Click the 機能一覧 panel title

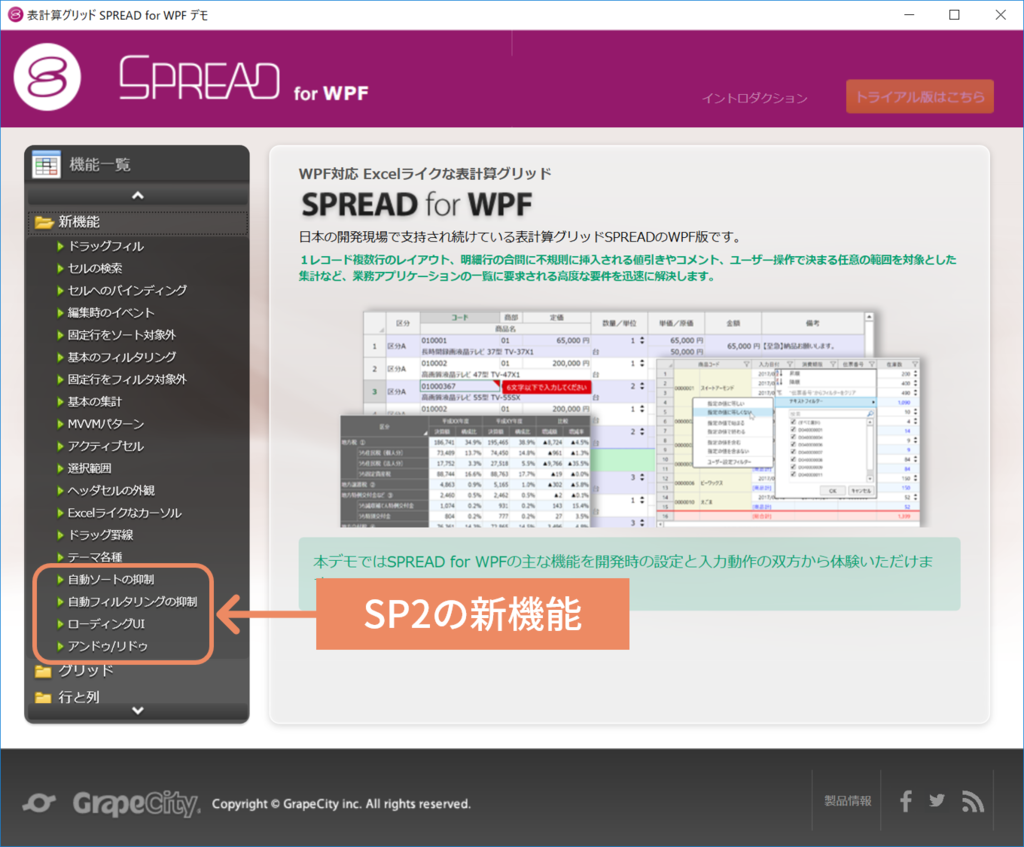pyautogui.click(x=100, y=165)
